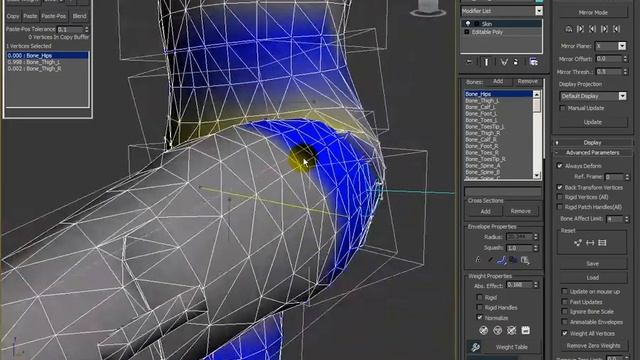This screenshot has height=360, width=640.
Task: Click Remove Zero Weights button
Action: (x=593, y=345)
